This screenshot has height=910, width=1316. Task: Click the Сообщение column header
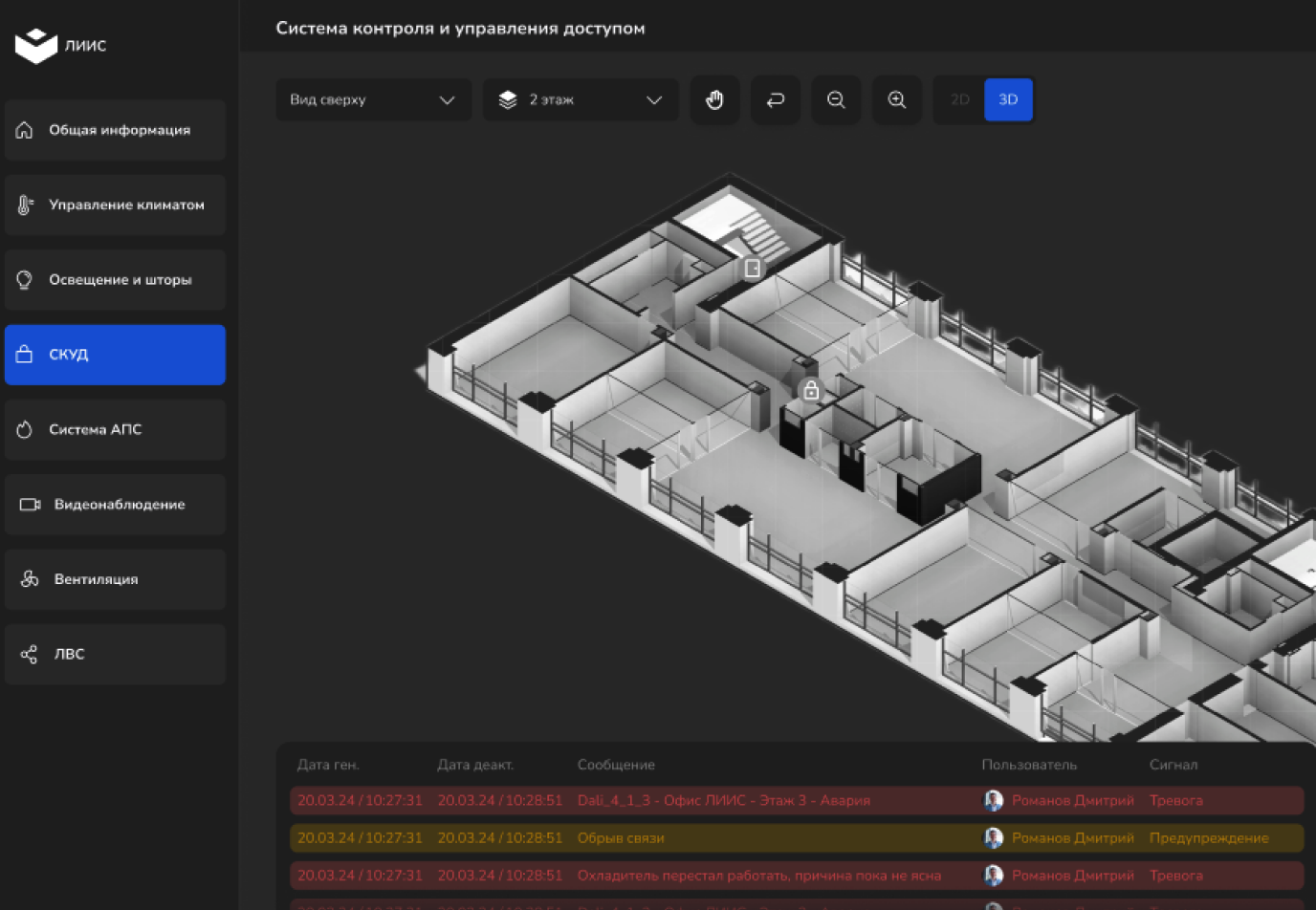click(616, 765)
